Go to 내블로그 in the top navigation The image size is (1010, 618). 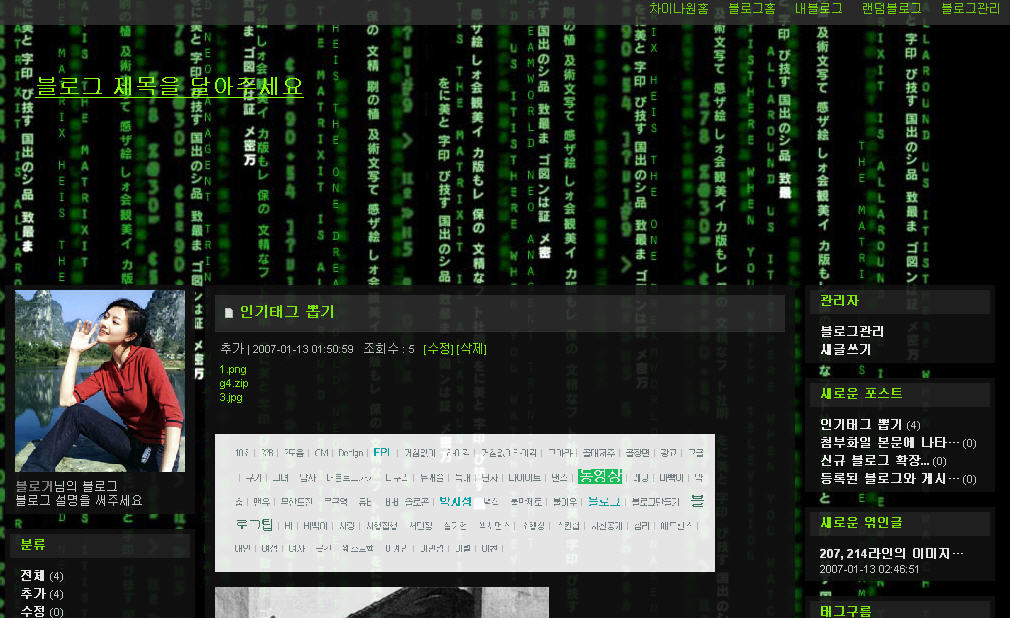(818, 8)
